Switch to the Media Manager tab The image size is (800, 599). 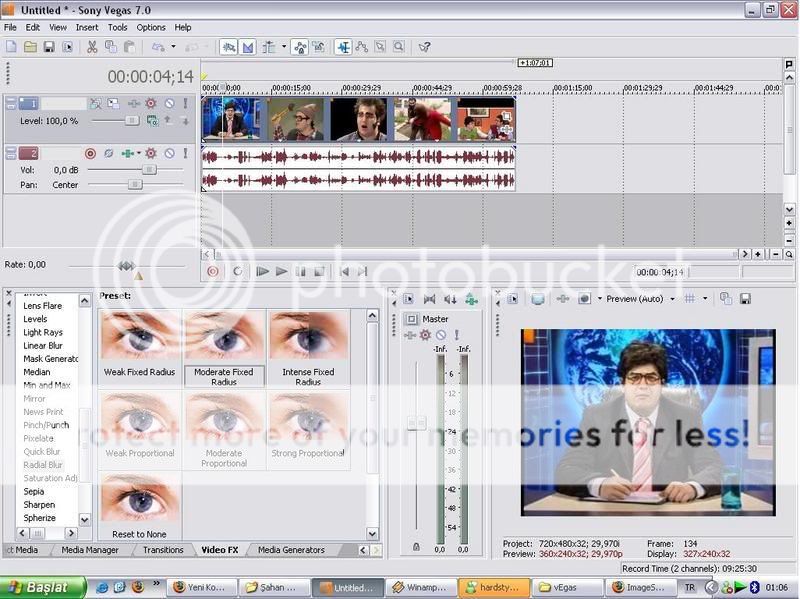pyautogui.click(x=90, y=550)
